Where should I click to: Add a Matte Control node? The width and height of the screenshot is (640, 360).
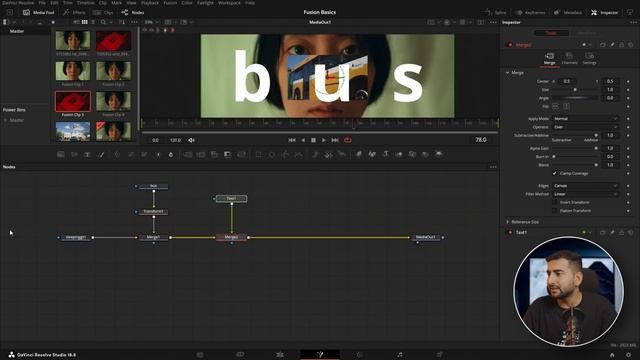(214, 154)
